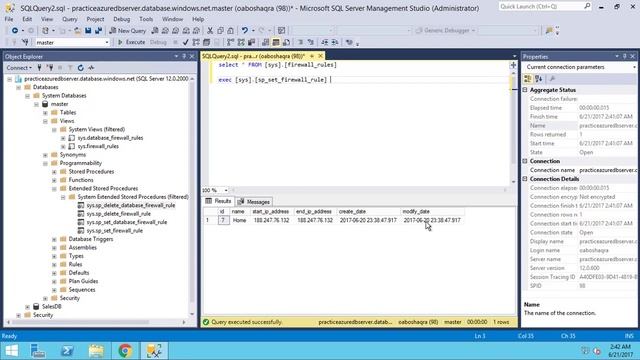Collapse the System Databases node
Image resolution: width=640 pixels, height=360 pixels.
28,96
